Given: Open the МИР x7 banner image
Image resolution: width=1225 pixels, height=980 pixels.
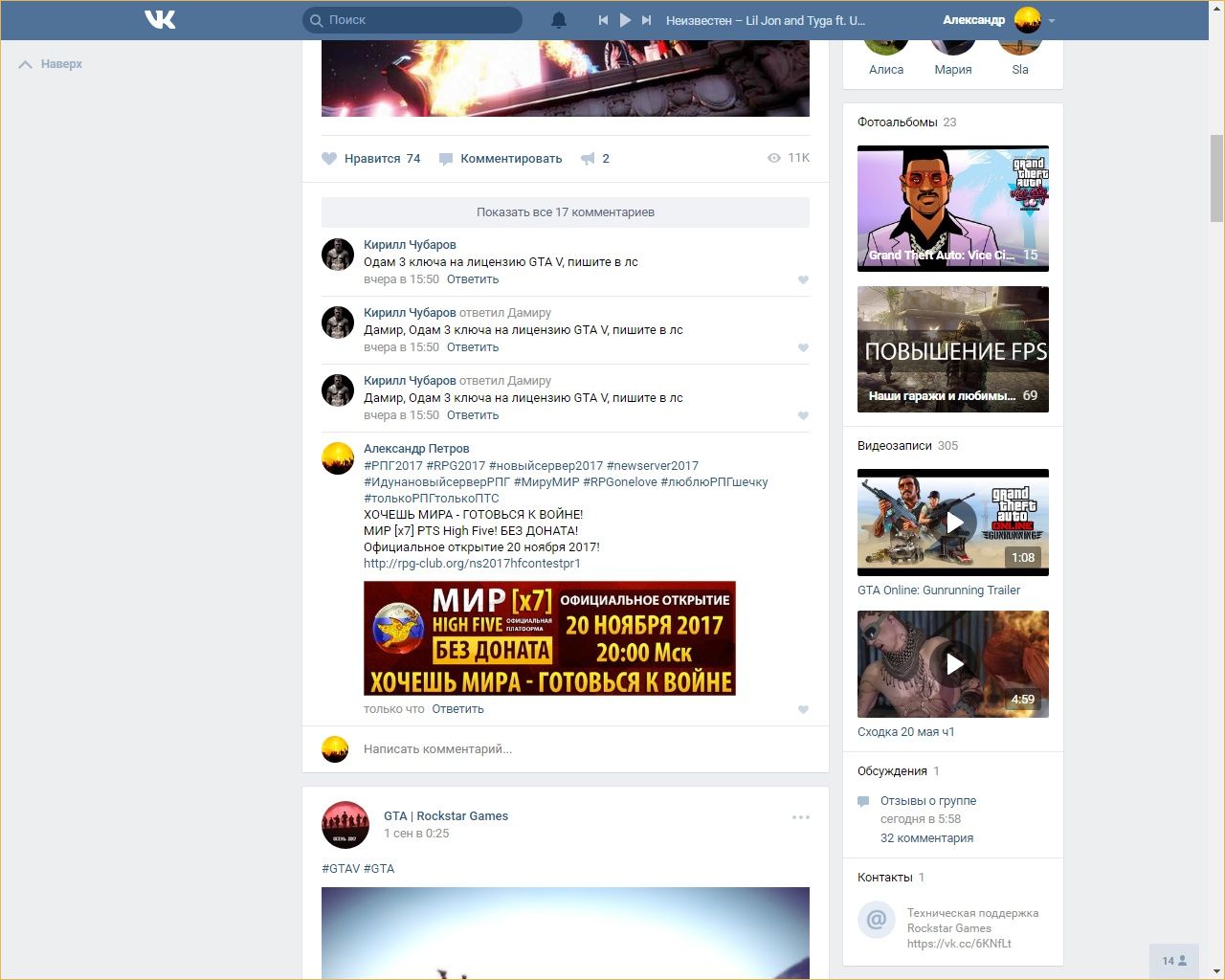Looking at the screenshot, I should [549, 638].
